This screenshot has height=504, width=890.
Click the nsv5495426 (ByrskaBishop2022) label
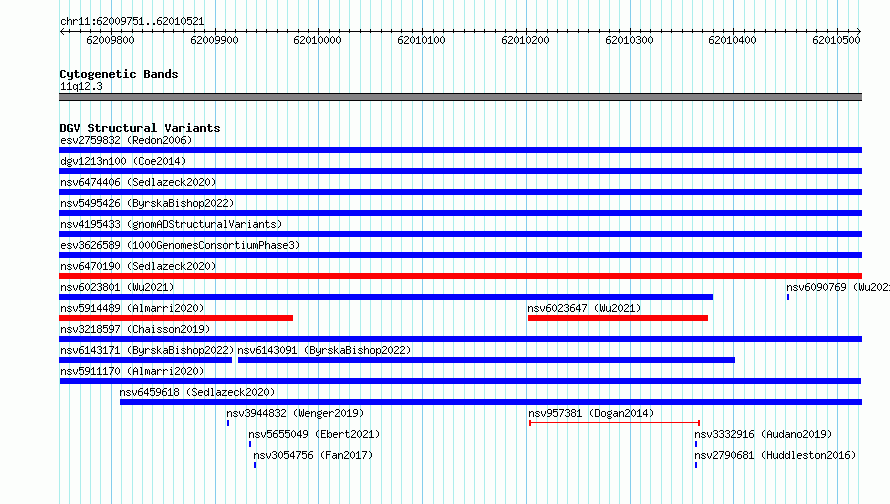coord(147,203)
